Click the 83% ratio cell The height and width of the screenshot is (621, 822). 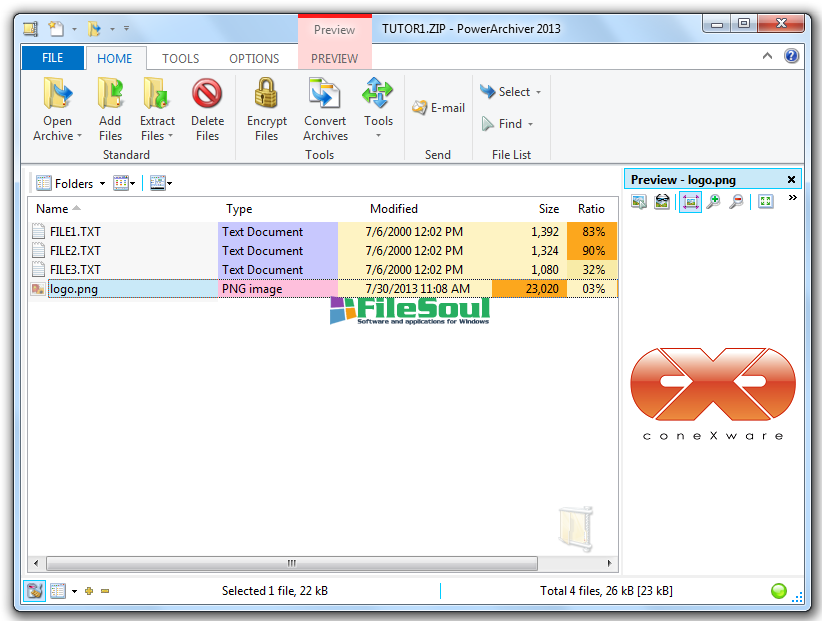[x=592, y=232]
